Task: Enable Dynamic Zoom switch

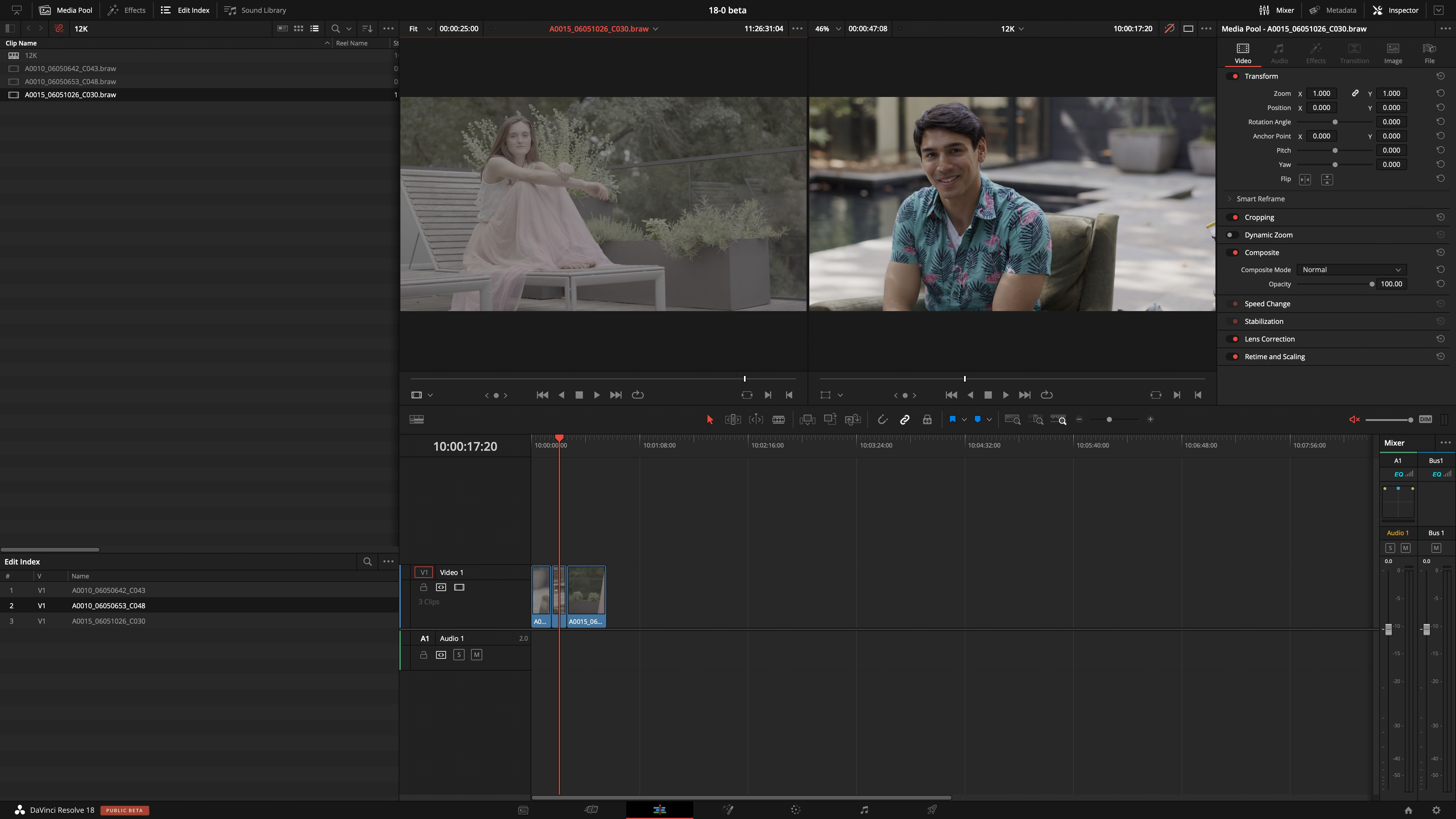Action: point(1233,235)
